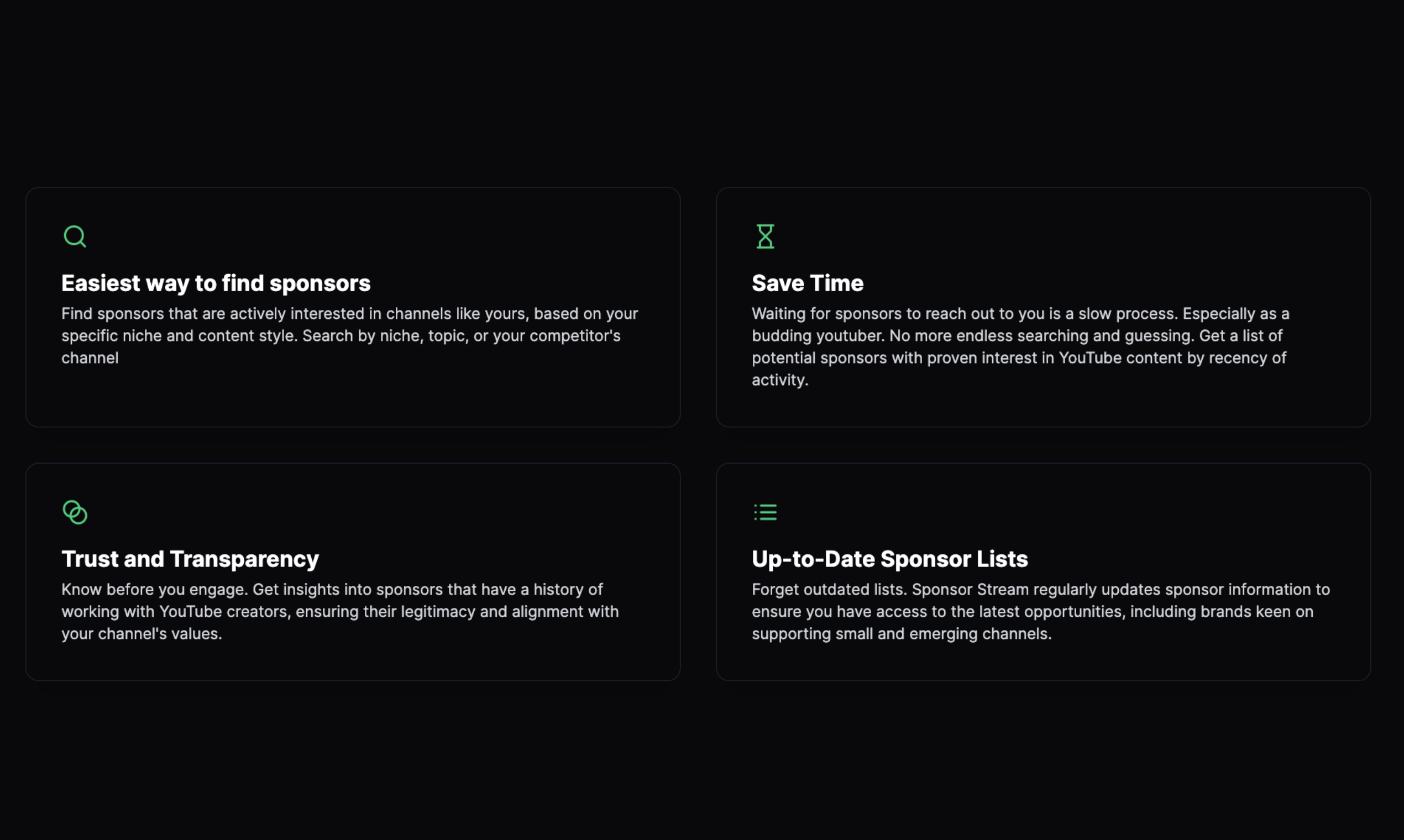Select the 'Easiest way to find sponsors' heading
This screenshot has width=1404, height=840.
(x=216, y=283)
